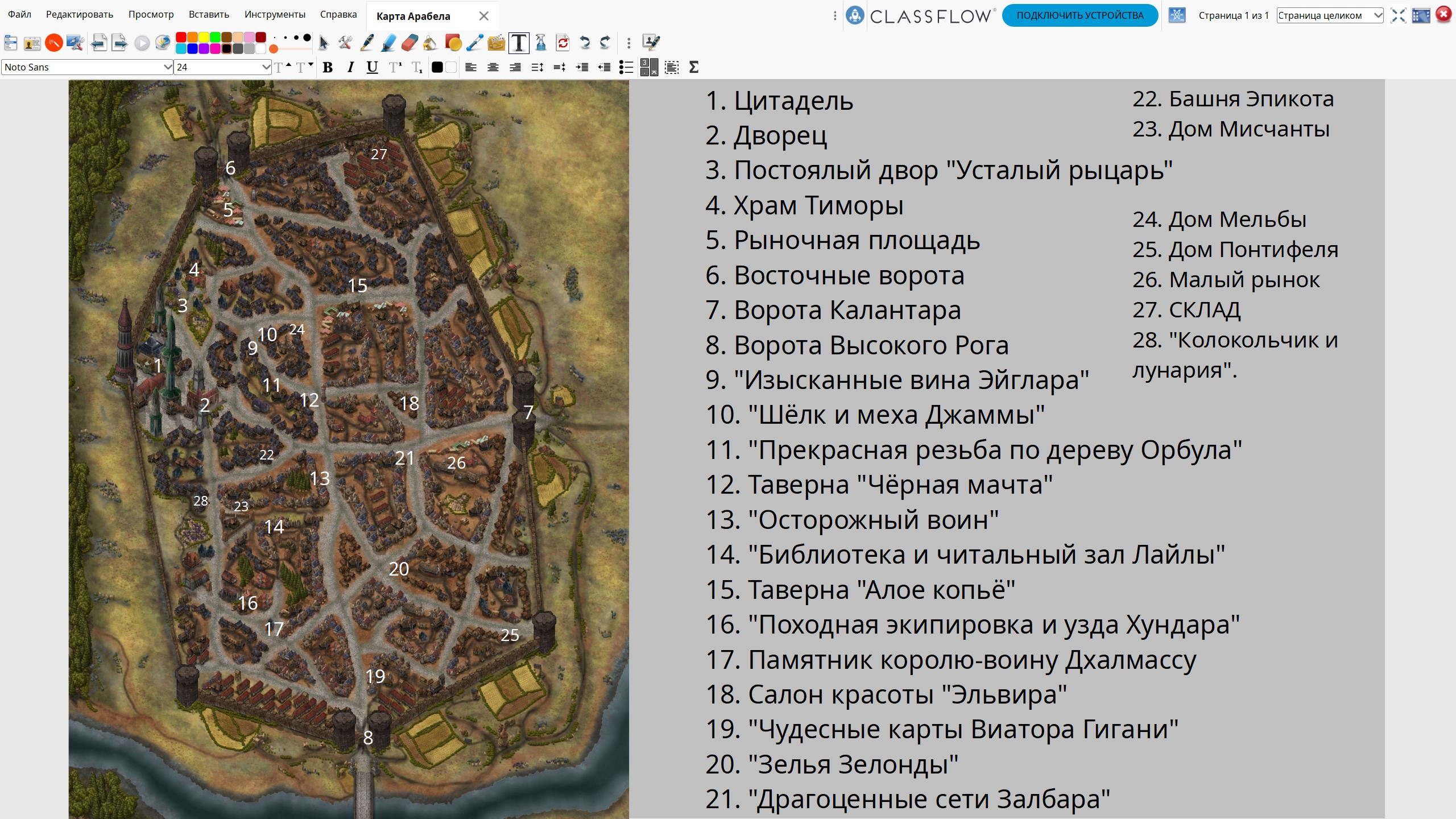Expand the page zoom dropdown
This screenshot has height=819, width=1456.
[1378, 15]
